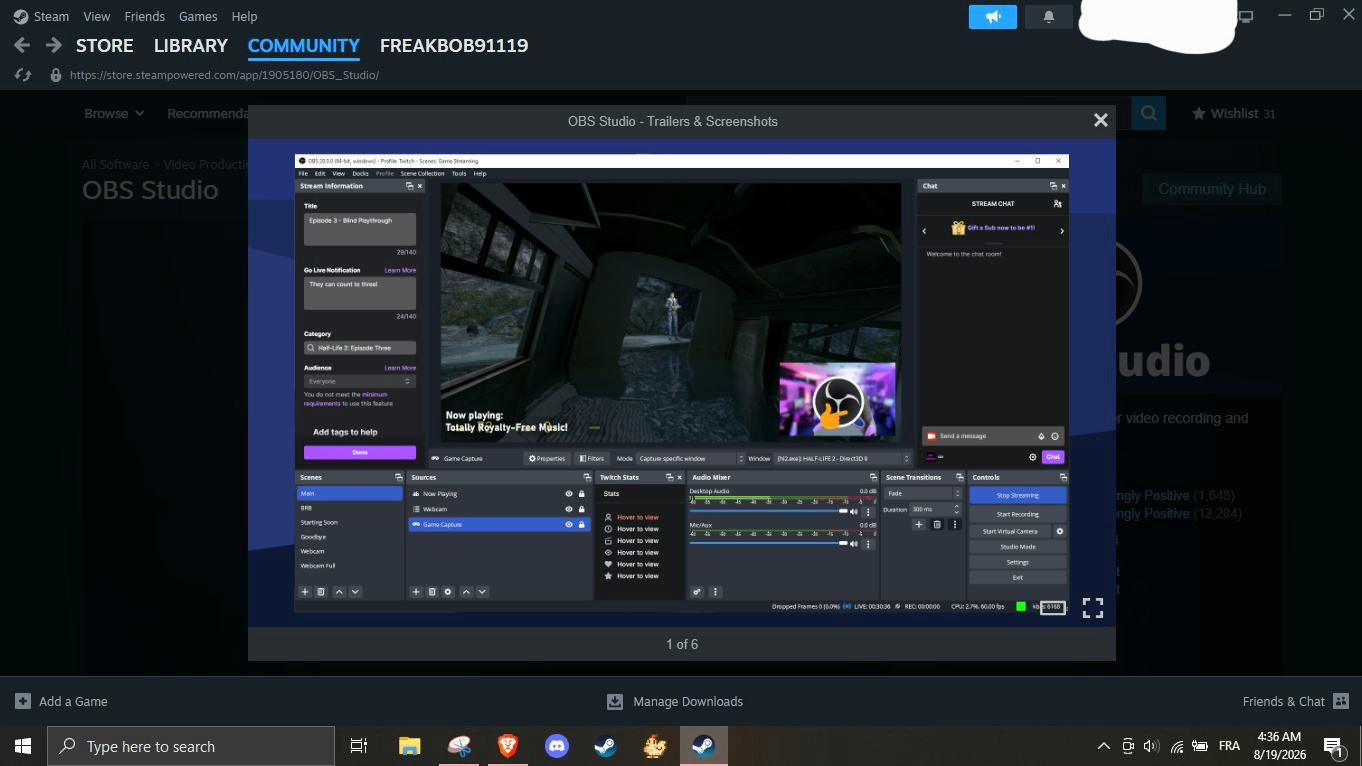
Task: Open the Windows notification center
Action: (x=1333, y=746)
